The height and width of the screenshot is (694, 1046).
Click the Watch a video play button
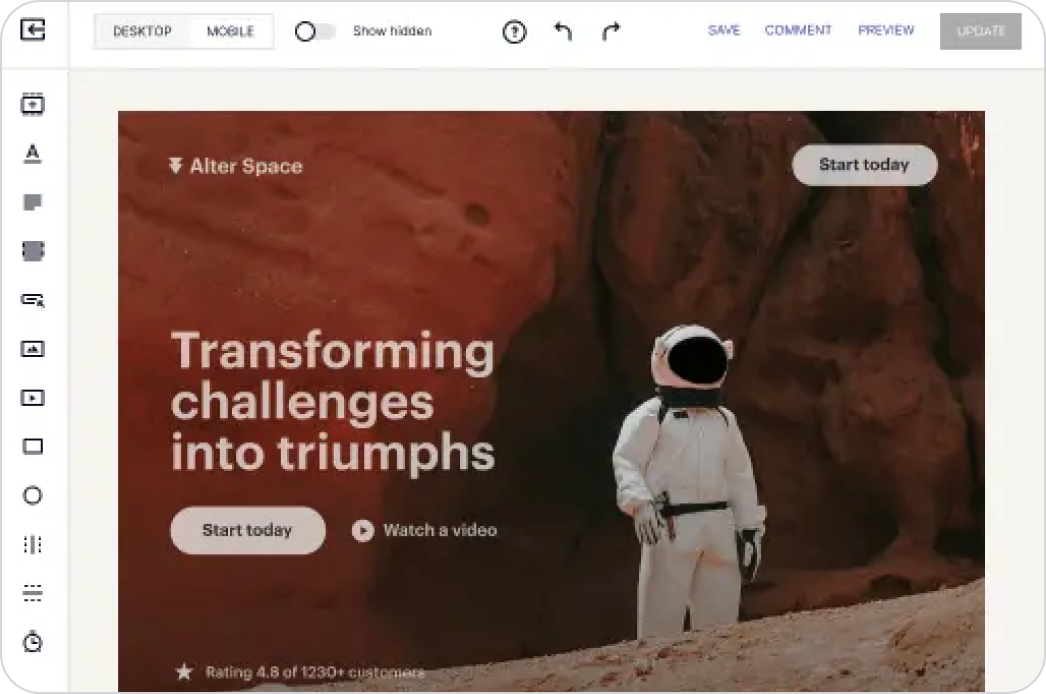tap(363, 530)
